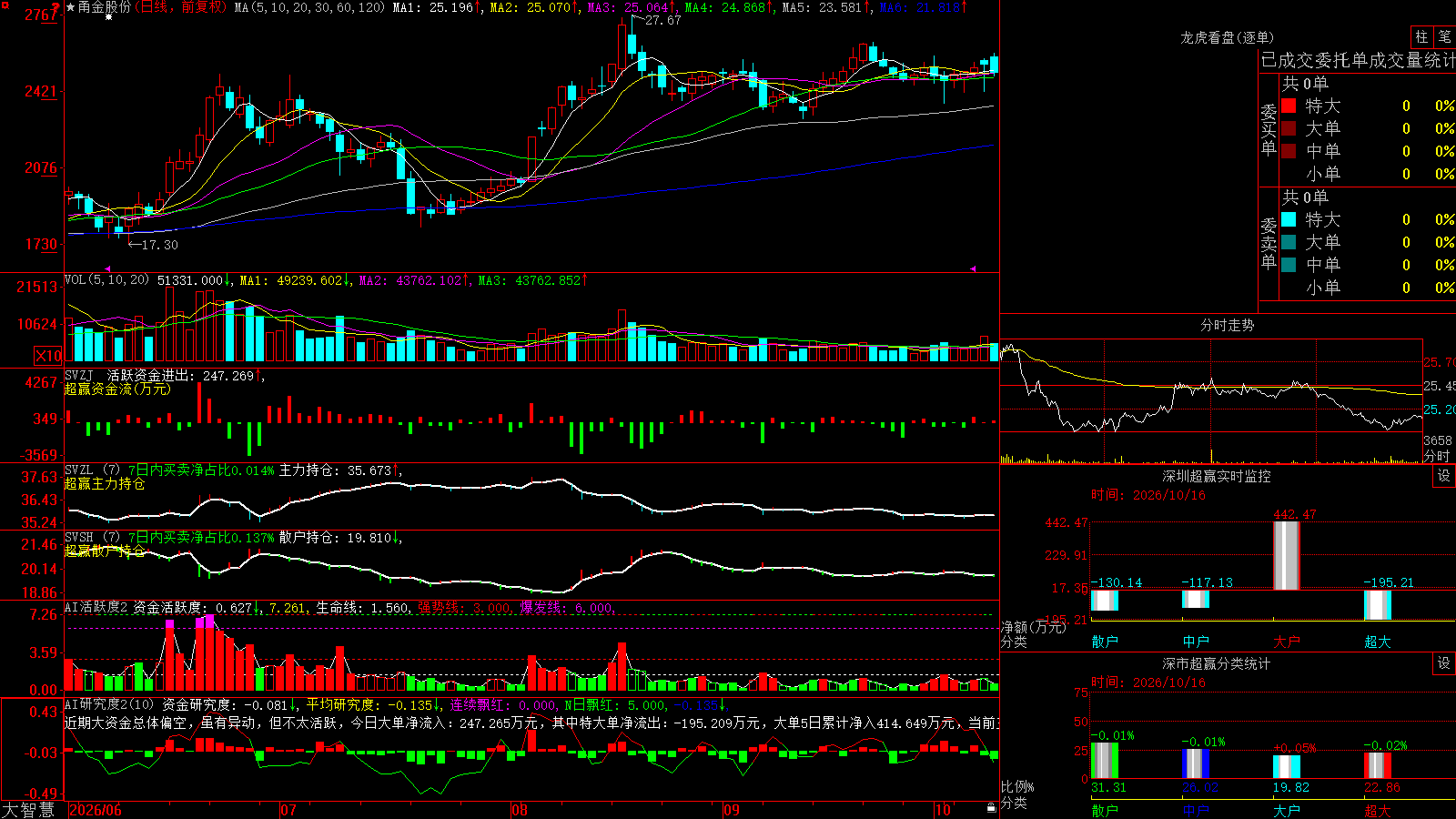Click the SVSH 散户持仓 indicator label
The width and height of the screenshot is (1456, 819).
[92, 538]
